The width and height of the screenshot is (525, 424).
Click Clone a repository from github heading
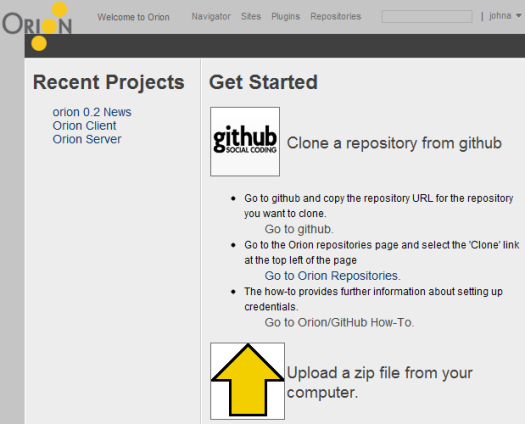pyautogui.click(x=394, y=143)
